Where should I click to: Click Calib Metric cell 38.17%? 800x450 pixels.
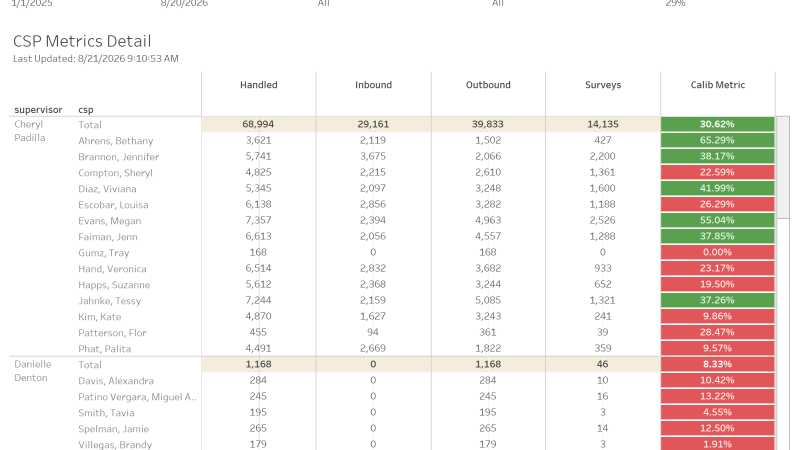(717, 156)
